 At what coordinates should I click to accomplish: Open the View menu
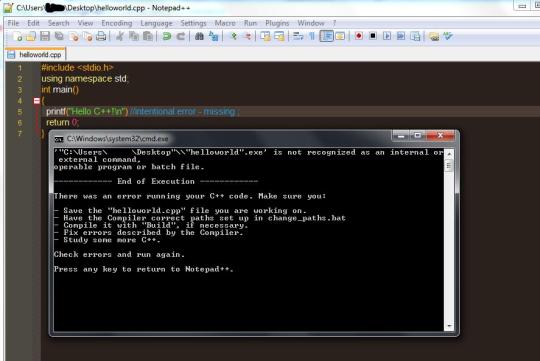coord(85,23)
